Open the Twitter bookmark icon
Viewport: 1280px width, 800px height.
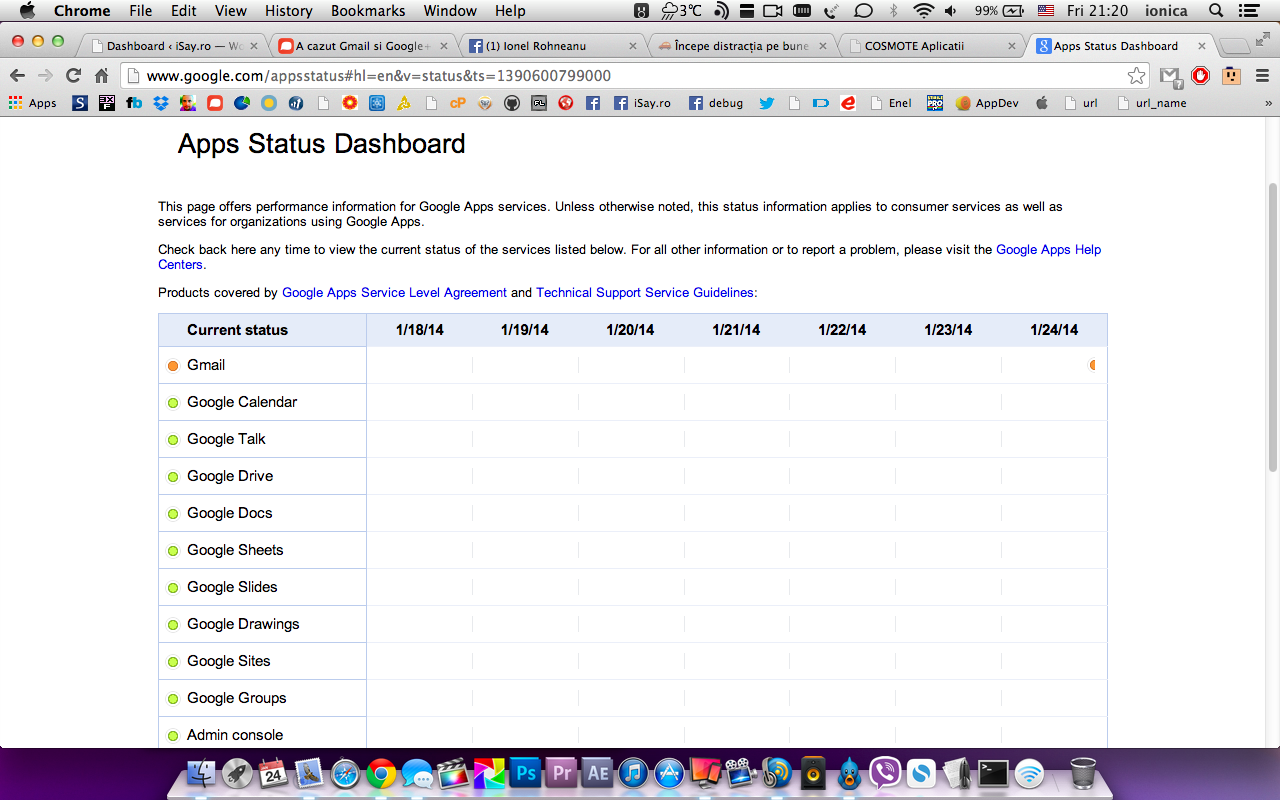click(766, 103)
